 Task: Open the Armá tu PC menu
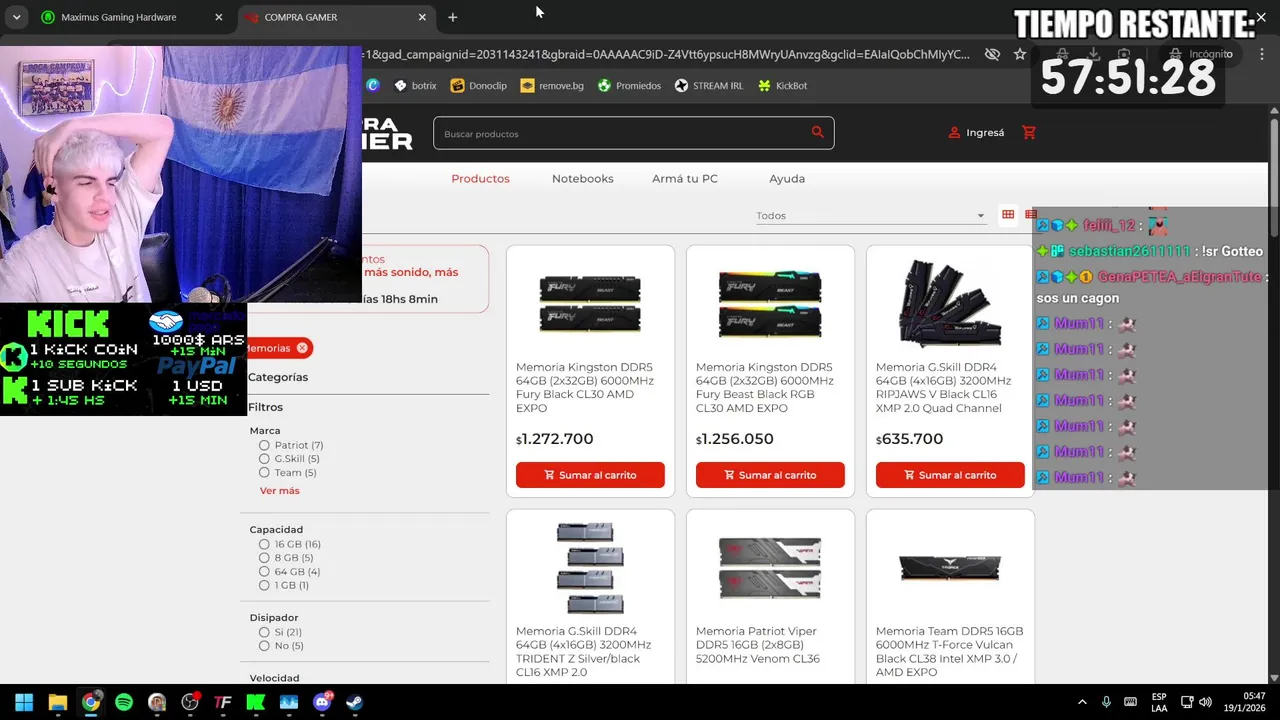[685, 179]
